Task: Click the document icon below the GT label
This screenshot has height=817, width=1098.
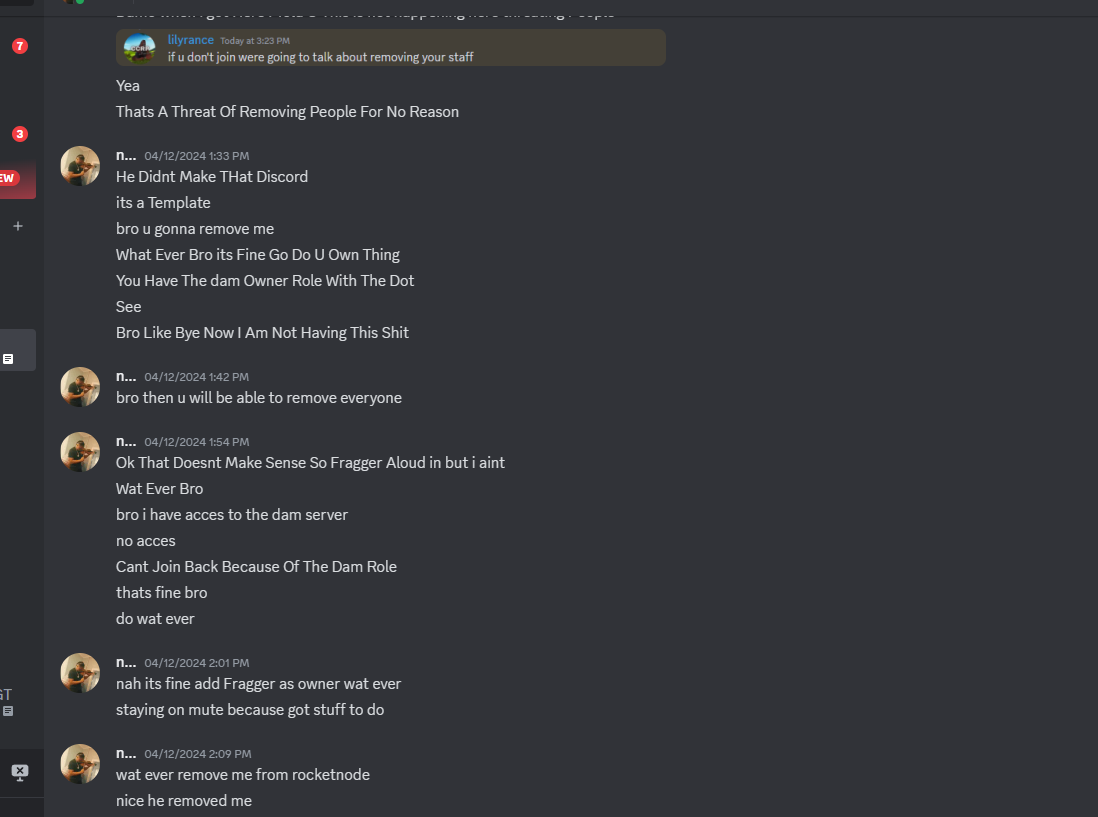Action: pyautogui.click(x=8, y=711)
